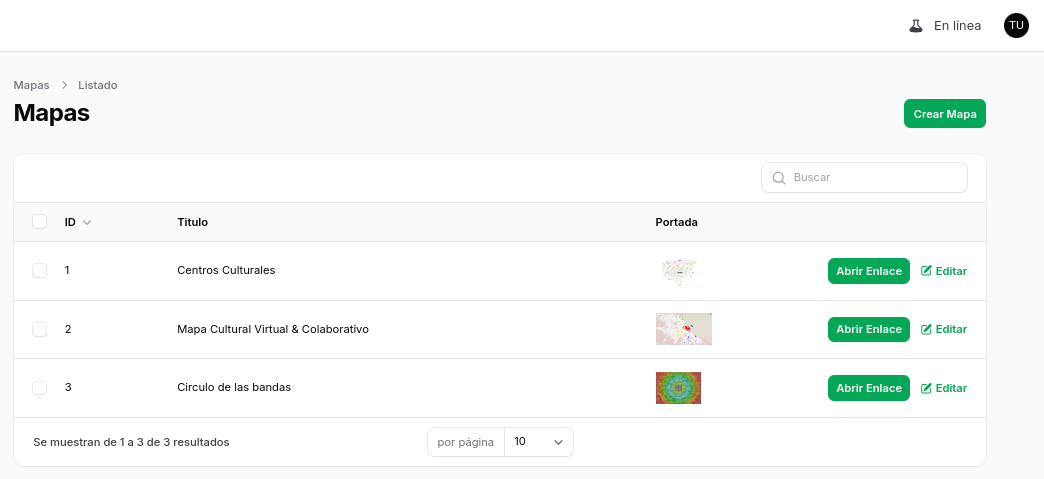Image resolution: width=1044 pixels, height=479 pixels.
Task: Click the breadcrumb chevron between Mapas and Listado
Action: pyautogui.click(x=64, y=85)
